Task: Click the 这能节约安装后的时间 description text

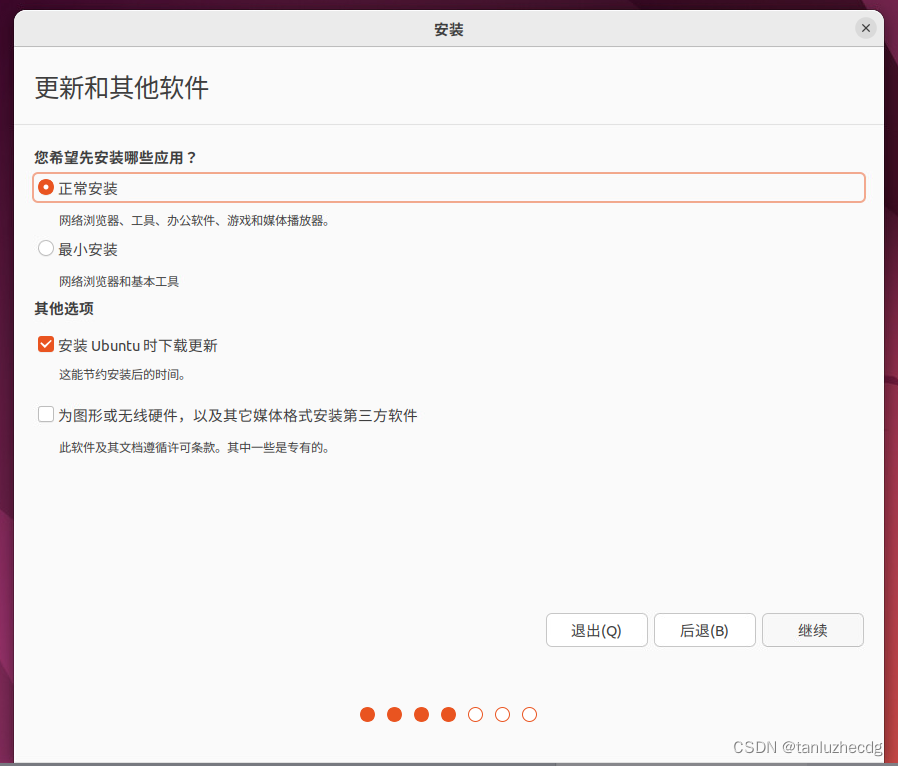Action: 122,374
